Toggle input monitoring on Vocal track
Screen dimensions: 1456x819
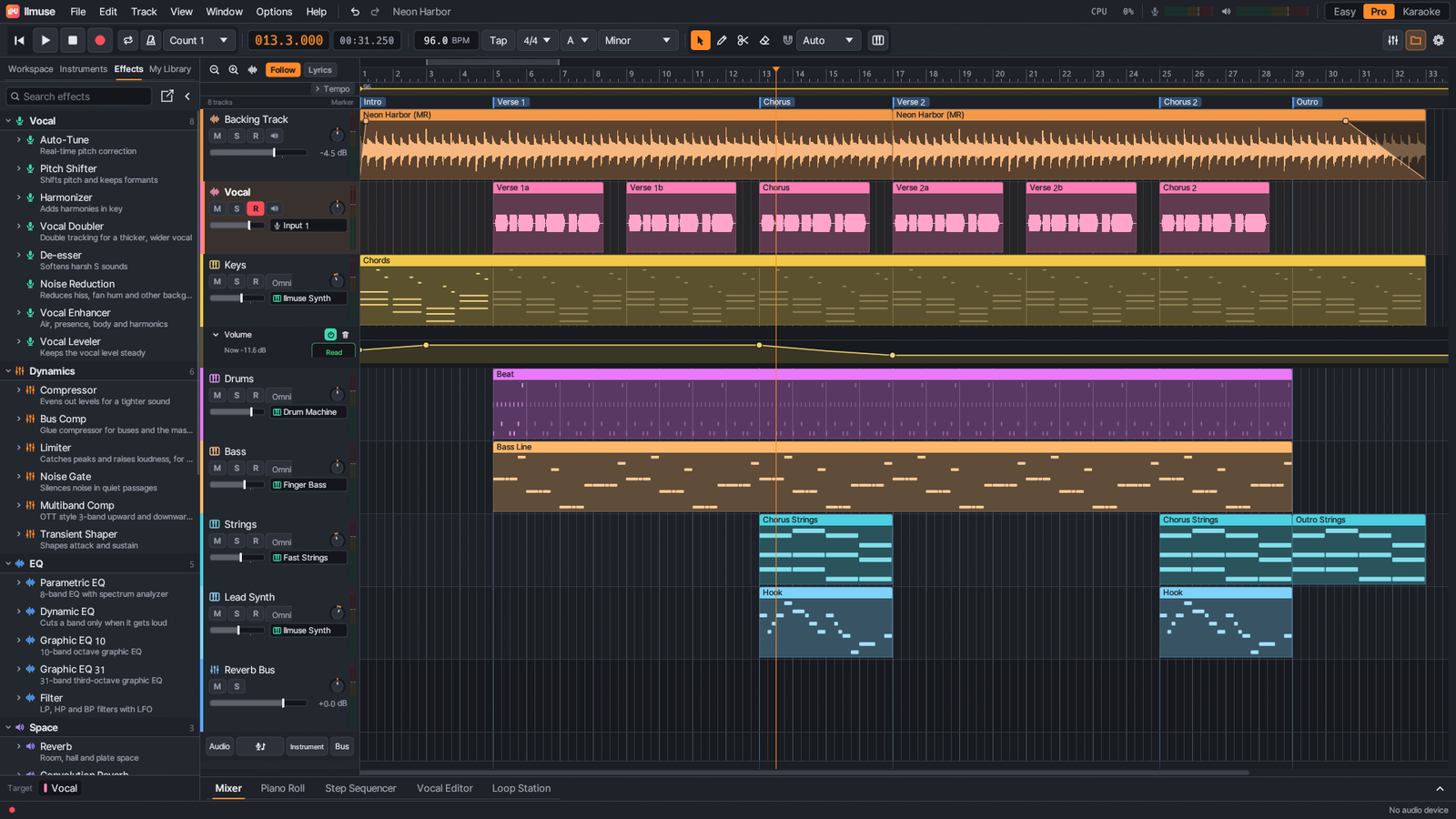pyautogui.click(x=275, y=208)
